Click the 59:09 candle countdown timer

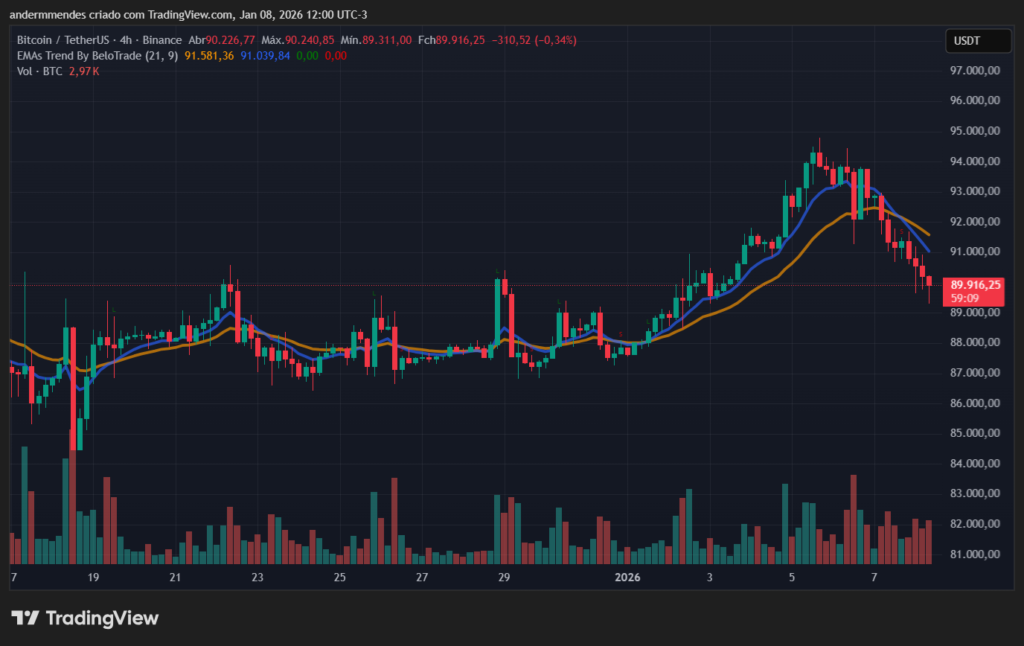click(x=963, y=296)
